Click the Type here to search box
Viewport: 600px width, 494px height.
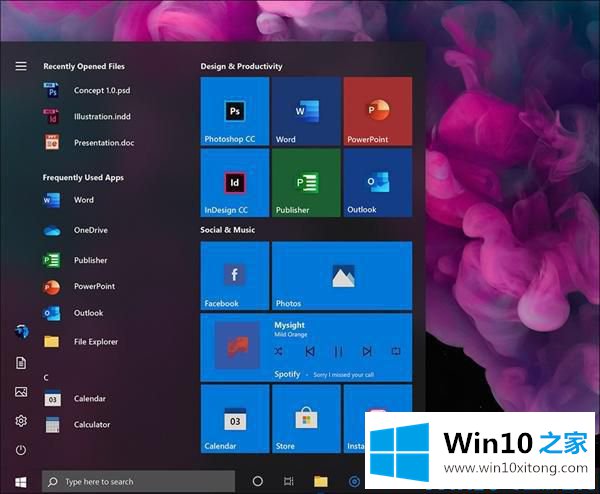tap(138, 481)
